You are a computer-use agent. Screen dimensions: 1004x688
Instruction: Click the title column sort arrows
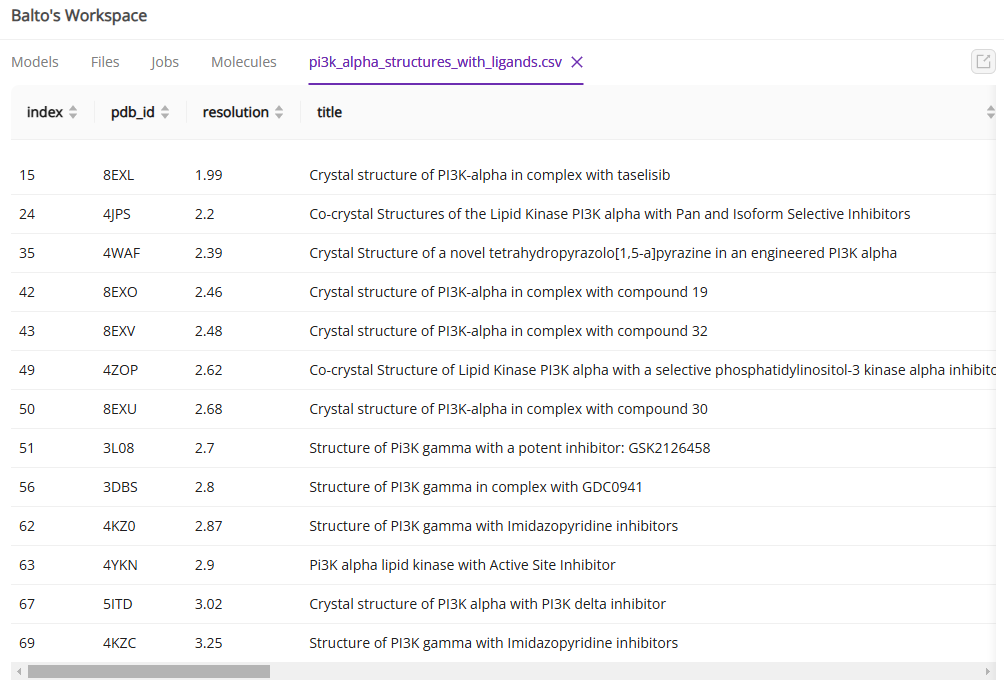(990, 113)
